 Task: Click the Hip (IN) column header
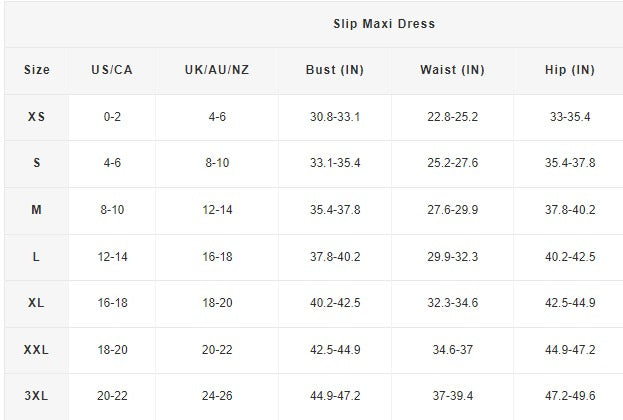570,70
